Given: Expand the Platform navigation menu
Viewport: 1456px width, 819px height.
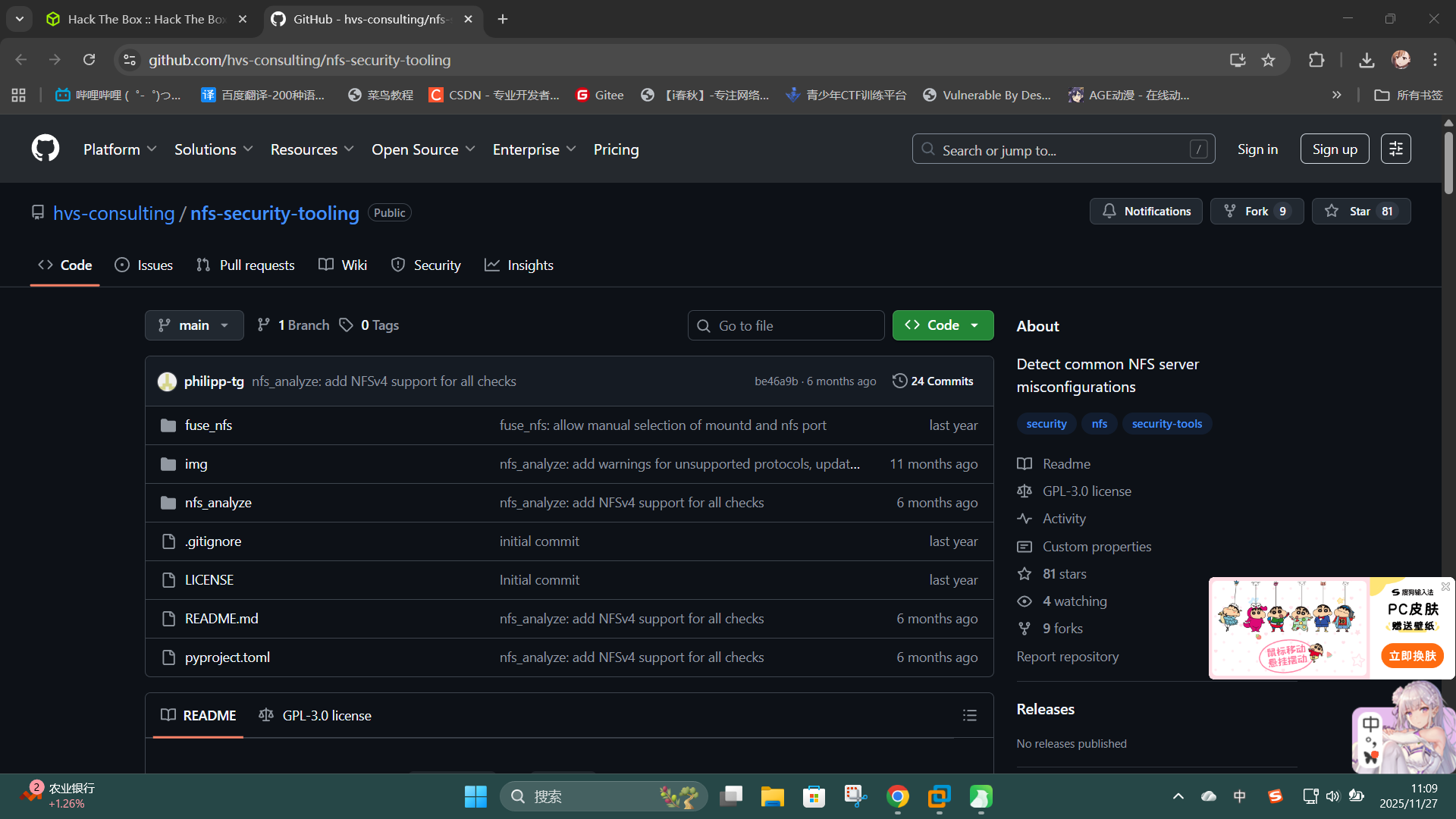Looking at the screenshot, I should 120,149.
